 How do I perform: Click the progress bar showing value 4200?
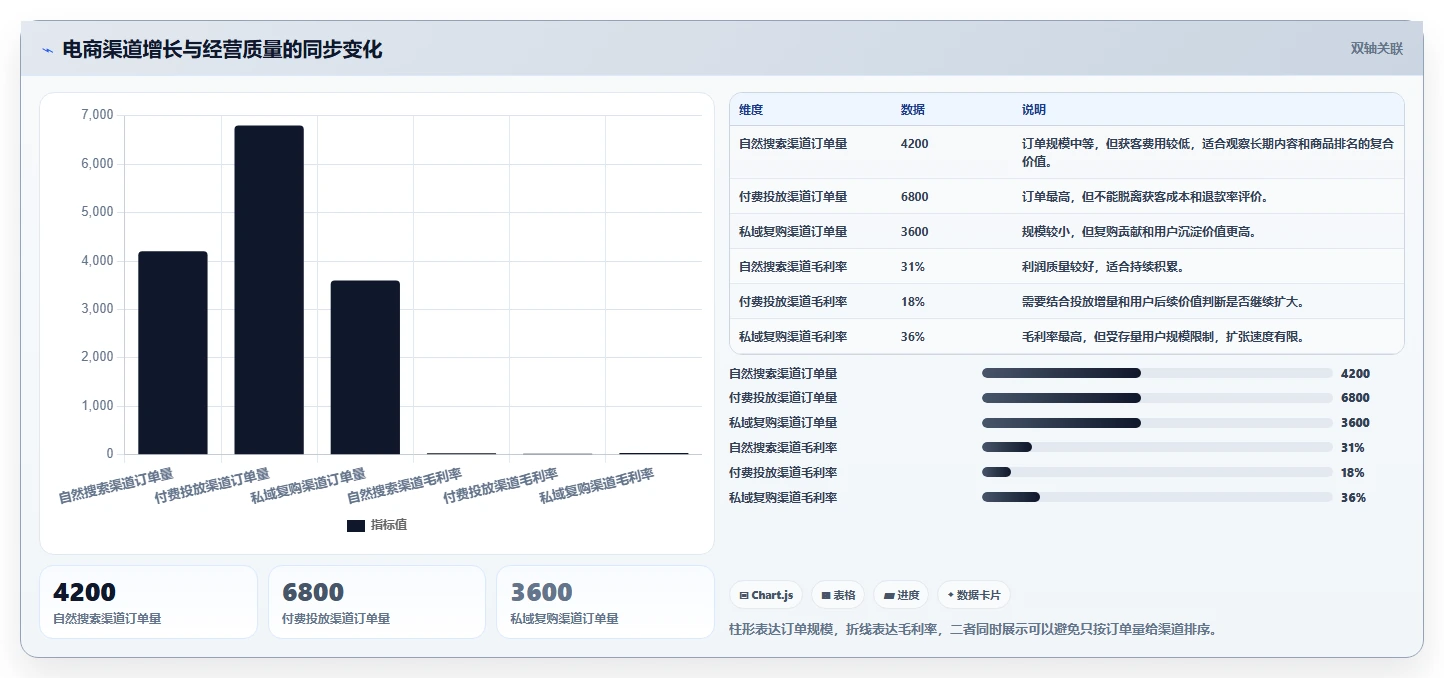pos(1157,373)
